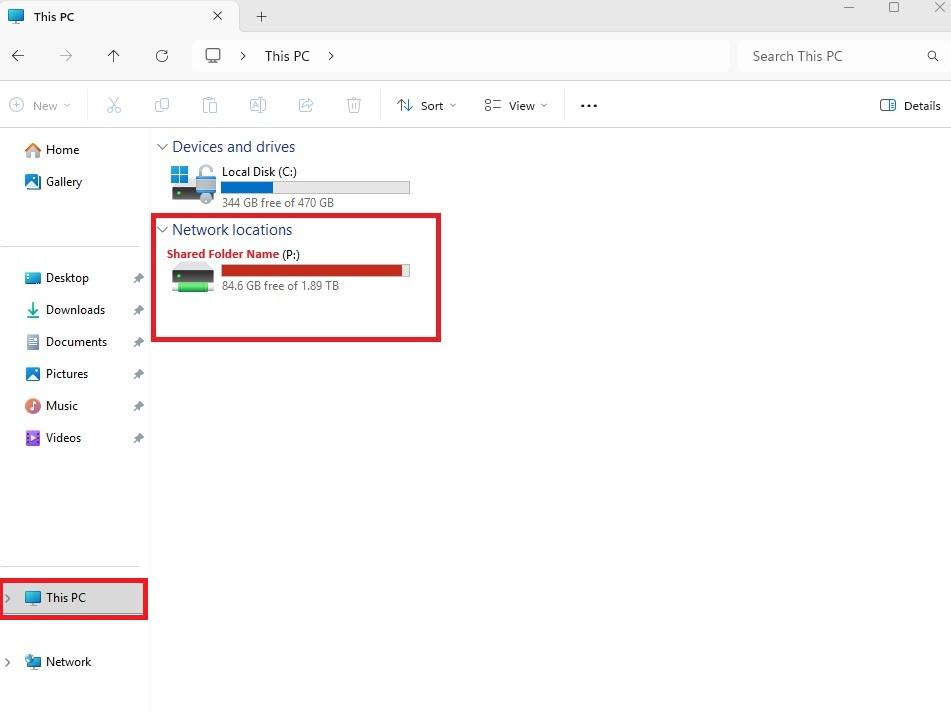
Task: Toggle pin on the Pictures shortcut
Action: pos(138,374)
